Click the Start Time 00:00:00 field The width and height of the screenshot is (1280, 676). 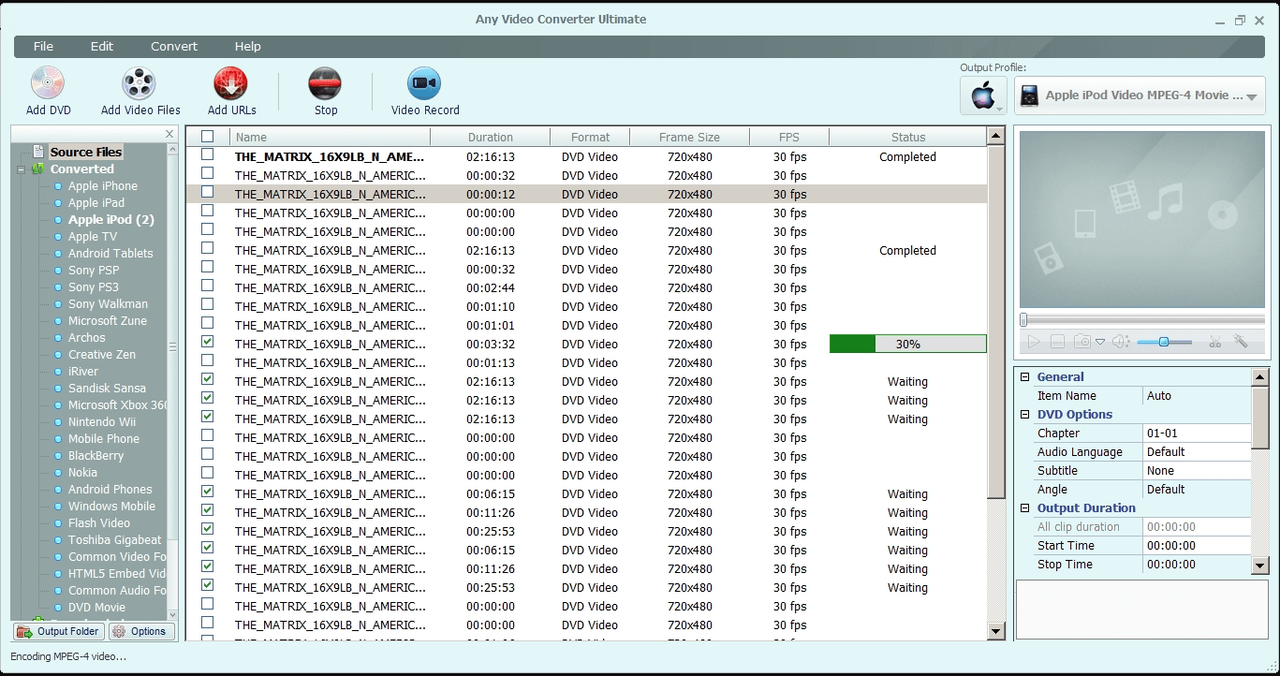[x=1196, y=546]
